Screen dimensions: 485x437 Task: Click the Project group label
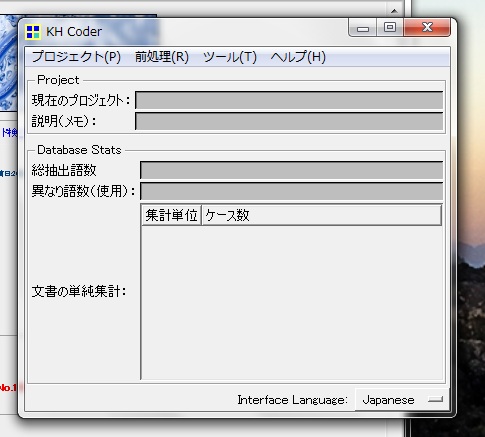pyautogui.click(x=58, y=80)
